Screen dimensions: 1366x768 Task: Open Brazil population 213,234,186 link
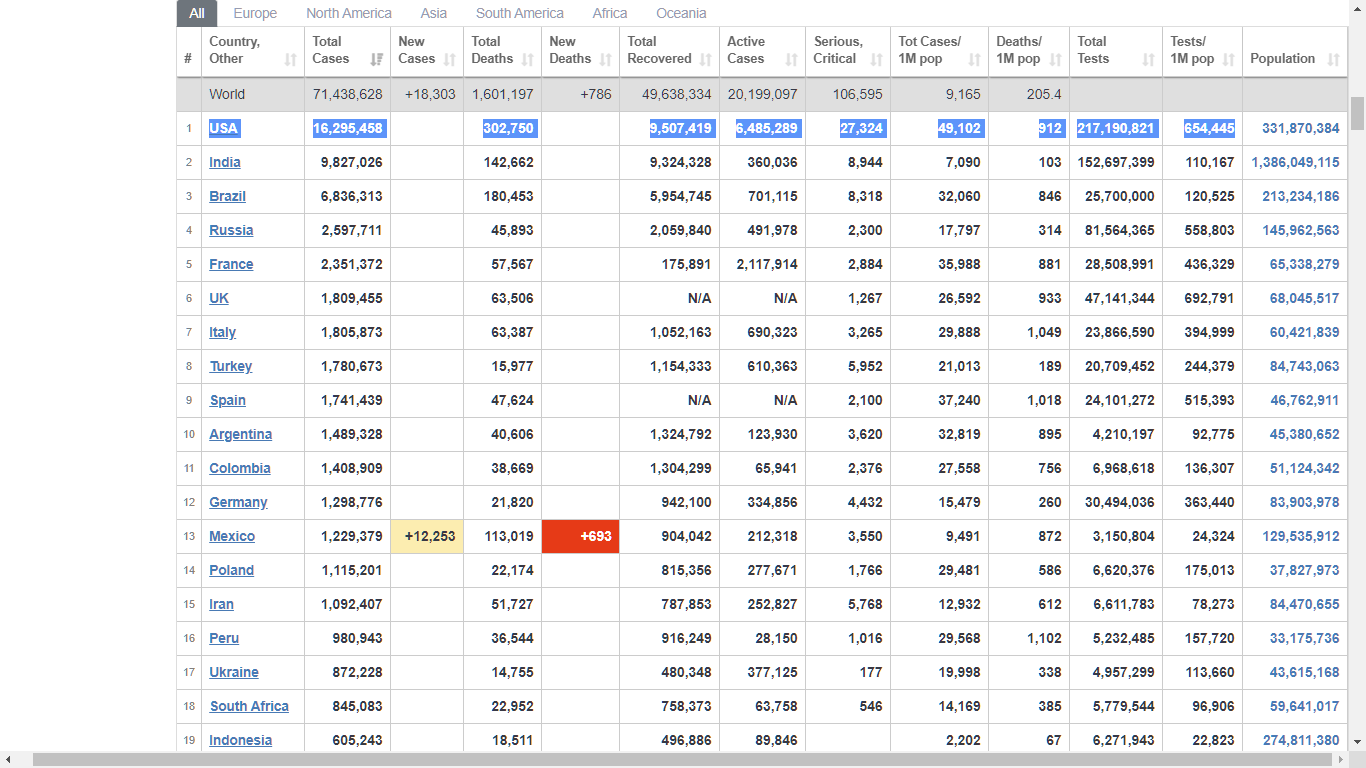pyautogui.click(x=1300, y=196)
